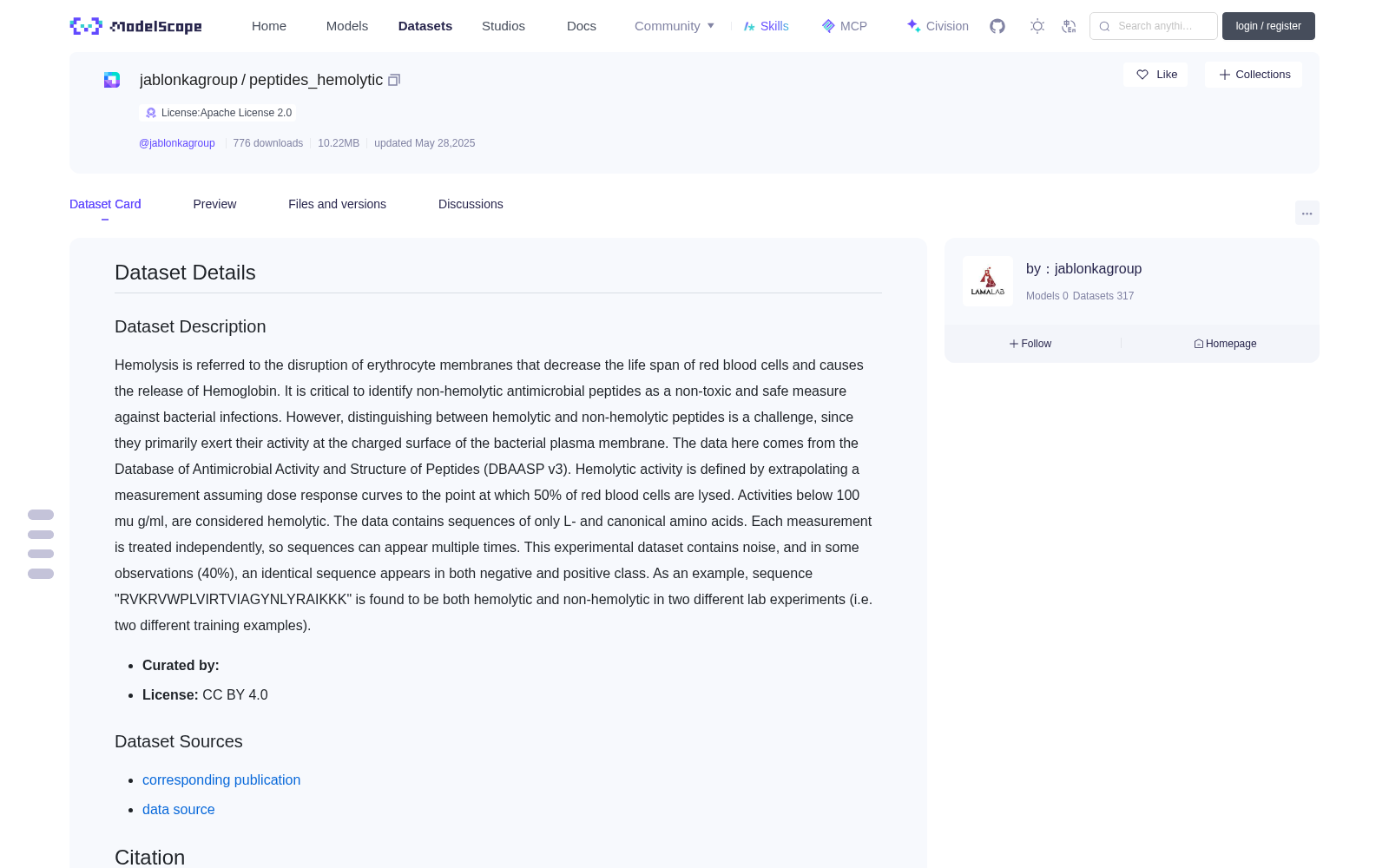Open the Skills page
The image size is (1389, 868).
(x=766, y=26)
